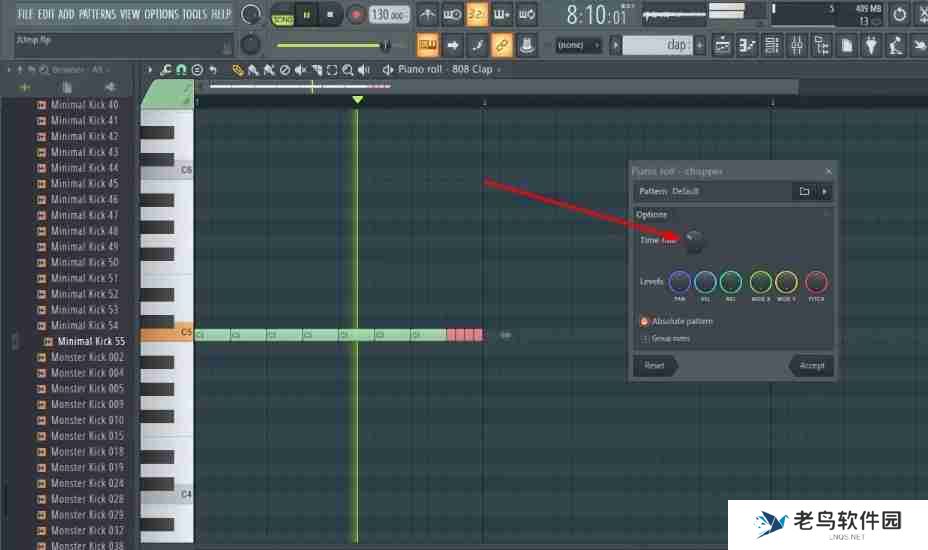Open the VIEW menu

click(x=130, y=14)
